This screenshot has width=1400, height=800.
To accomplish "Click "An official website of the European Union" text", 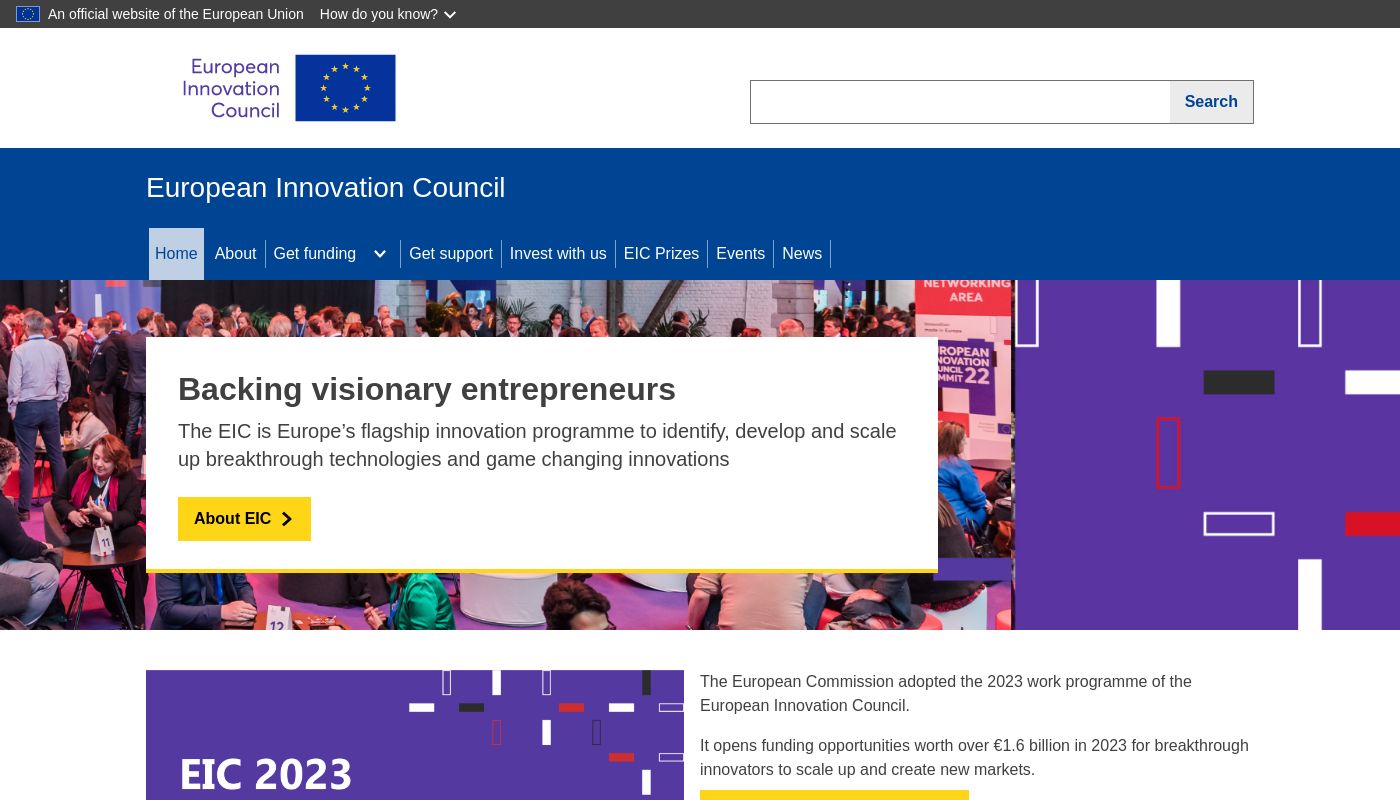I will 175,14.
